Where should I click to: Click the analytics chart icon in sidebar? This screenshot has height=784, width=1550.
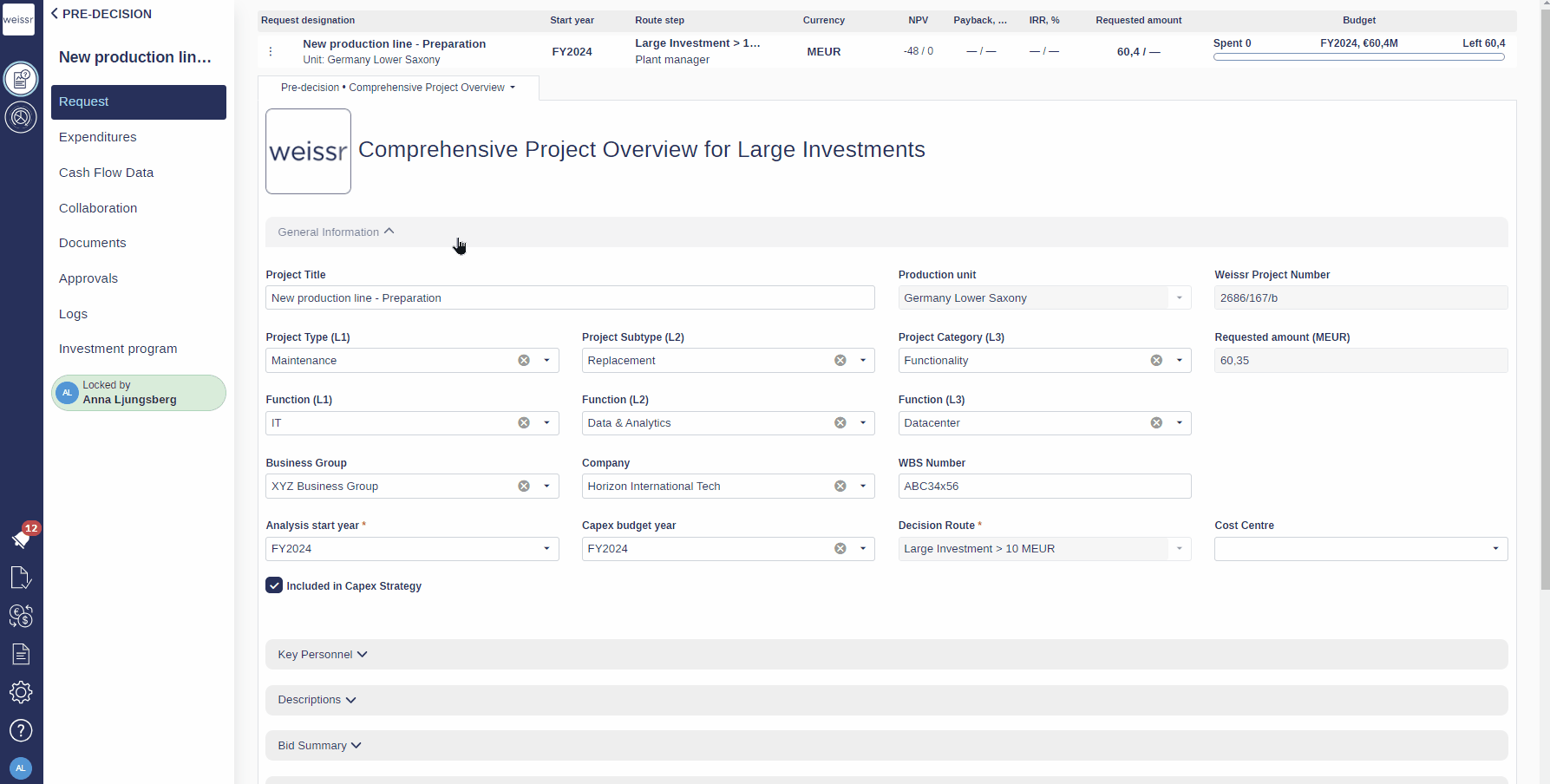click(x=21, y=117)
